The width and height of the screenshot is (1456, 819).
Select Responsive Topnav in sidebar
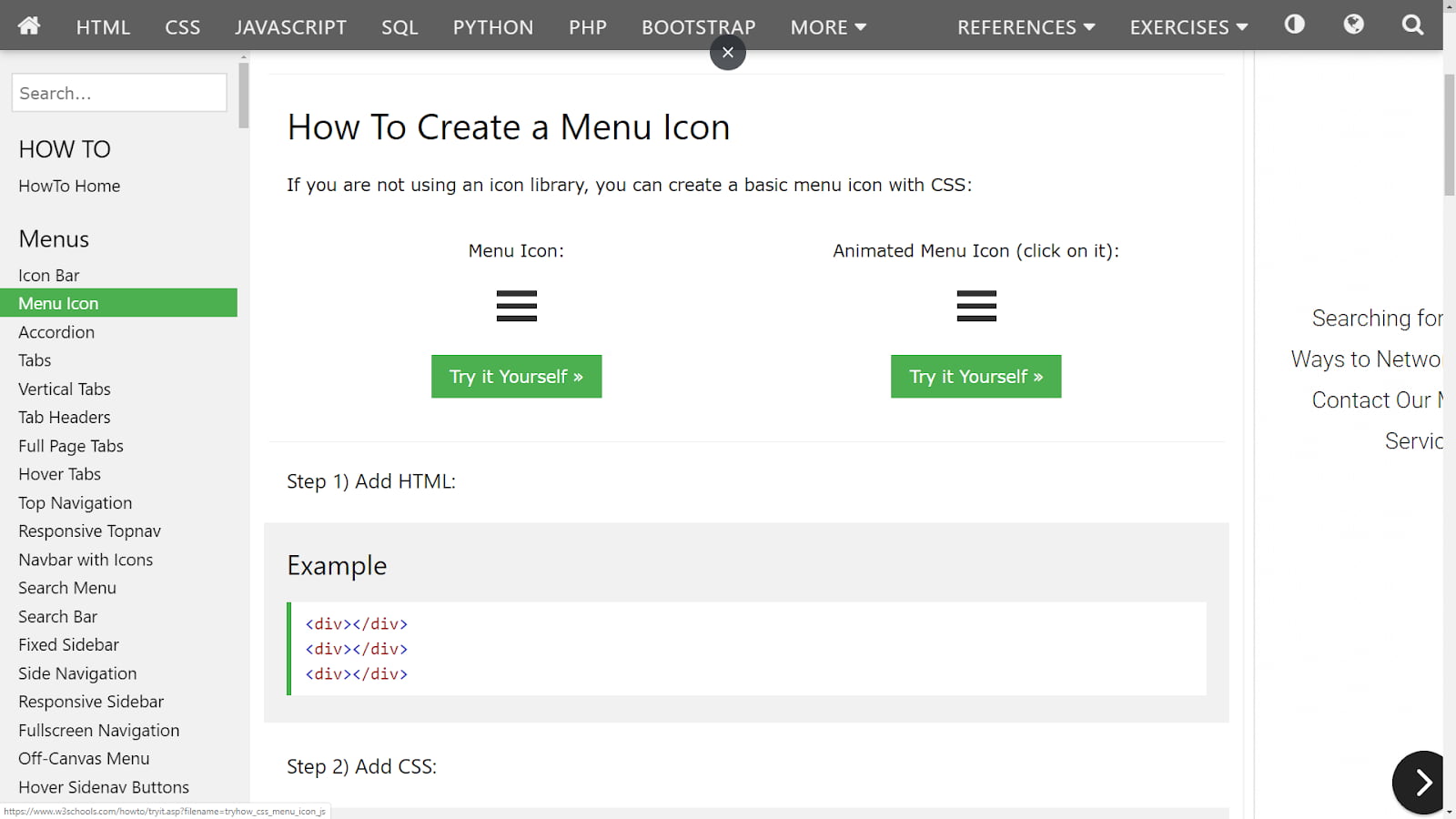click(89, 531)
